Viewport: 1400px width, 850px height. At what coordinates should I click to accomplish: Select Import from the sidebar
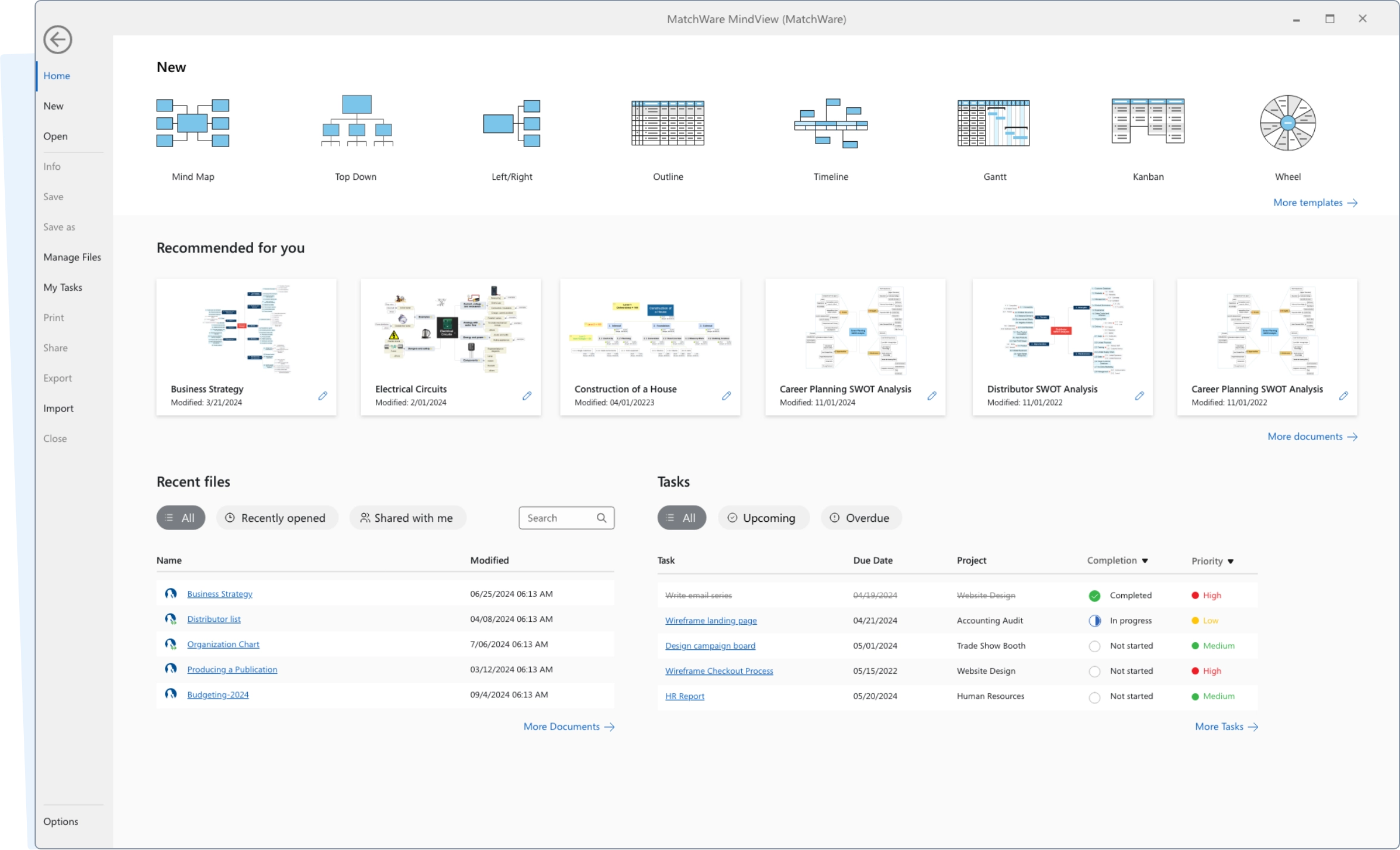coord(58,409)
